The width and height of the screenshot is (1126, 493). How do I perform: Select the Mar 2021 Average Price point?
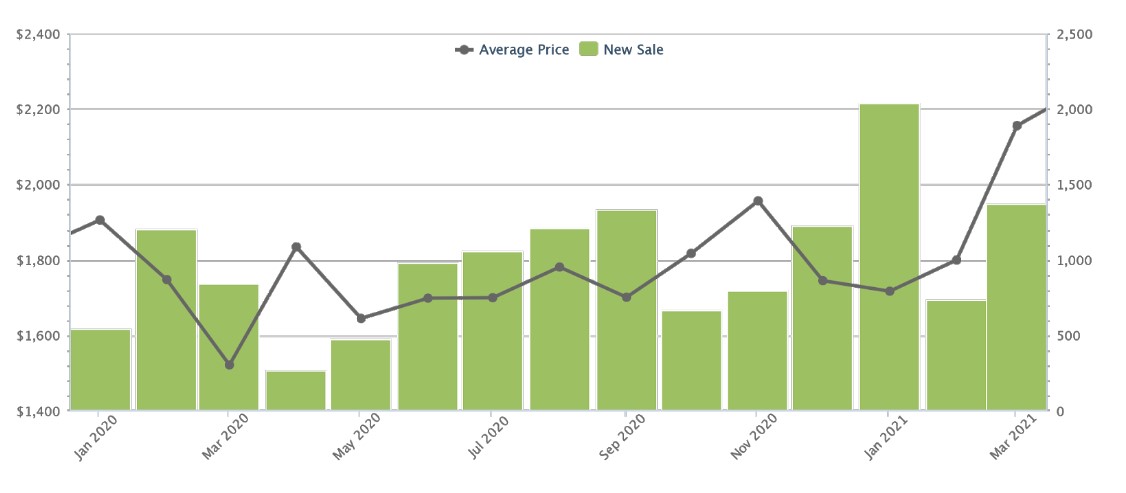tap(1017, 126)
